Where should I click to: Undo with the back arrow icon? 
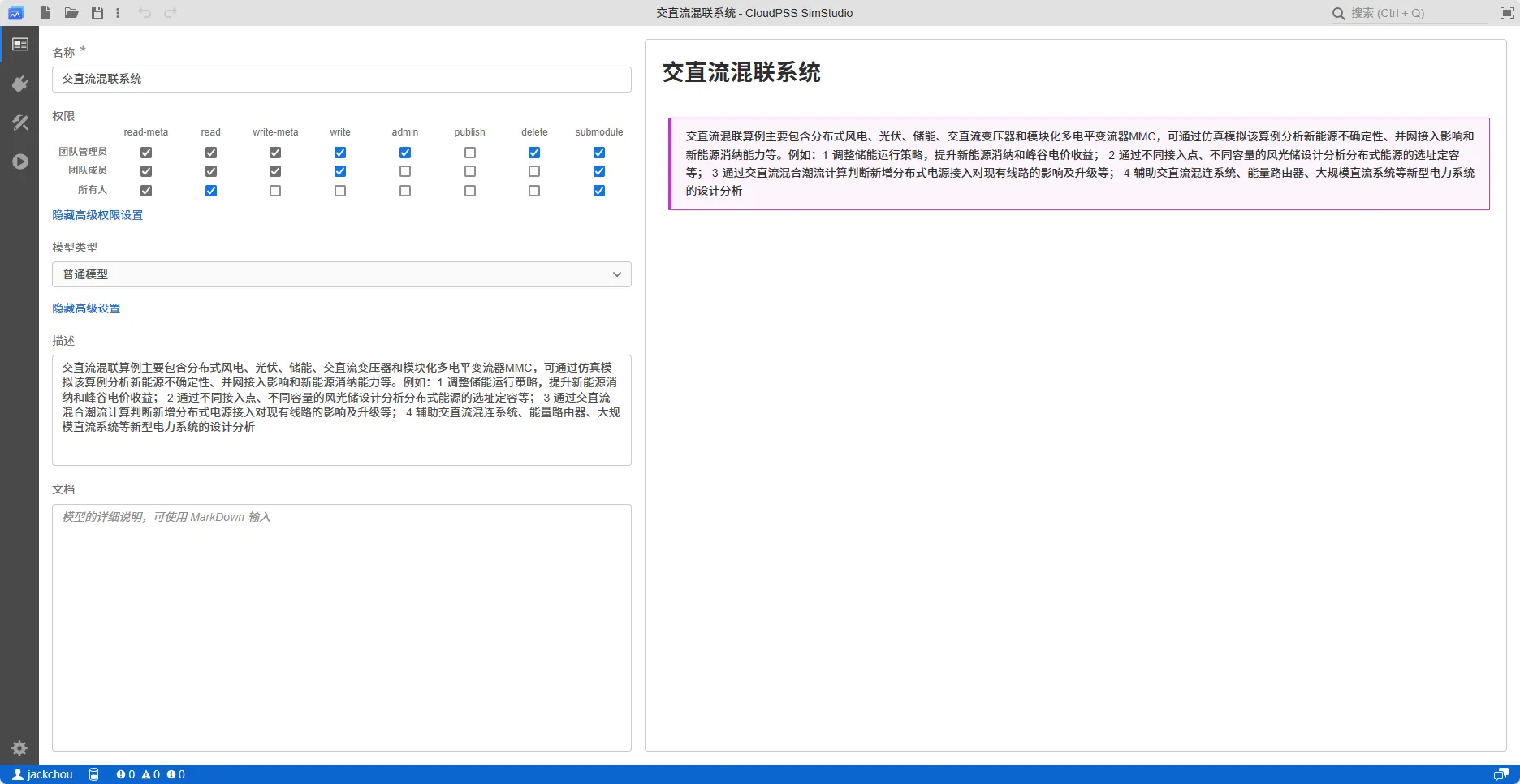coord(145,13)
